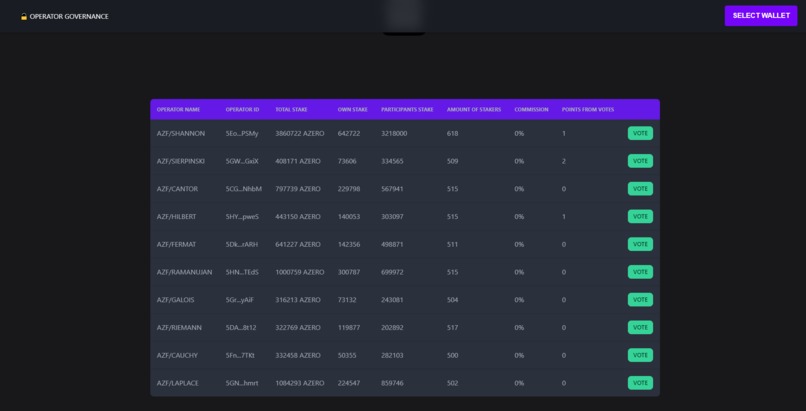Vote for AZF/CANTOR operator

tap(640, 189)
